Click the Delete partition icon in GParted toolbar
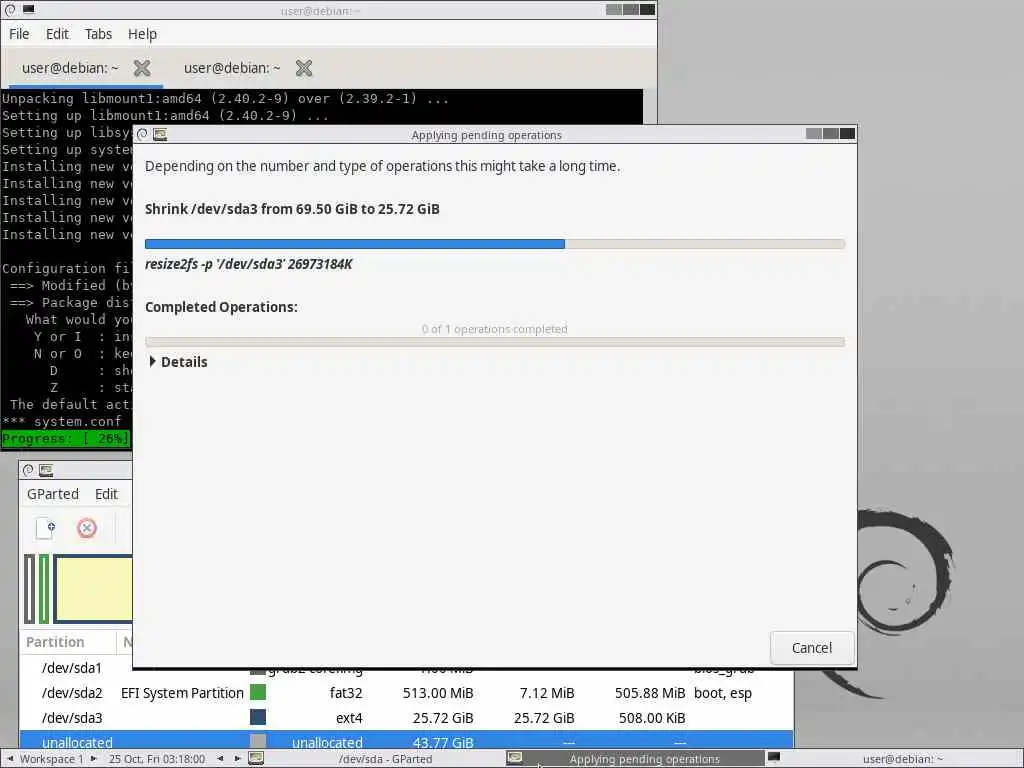Screen dimensions: 1024x768 tap(87, 528)
